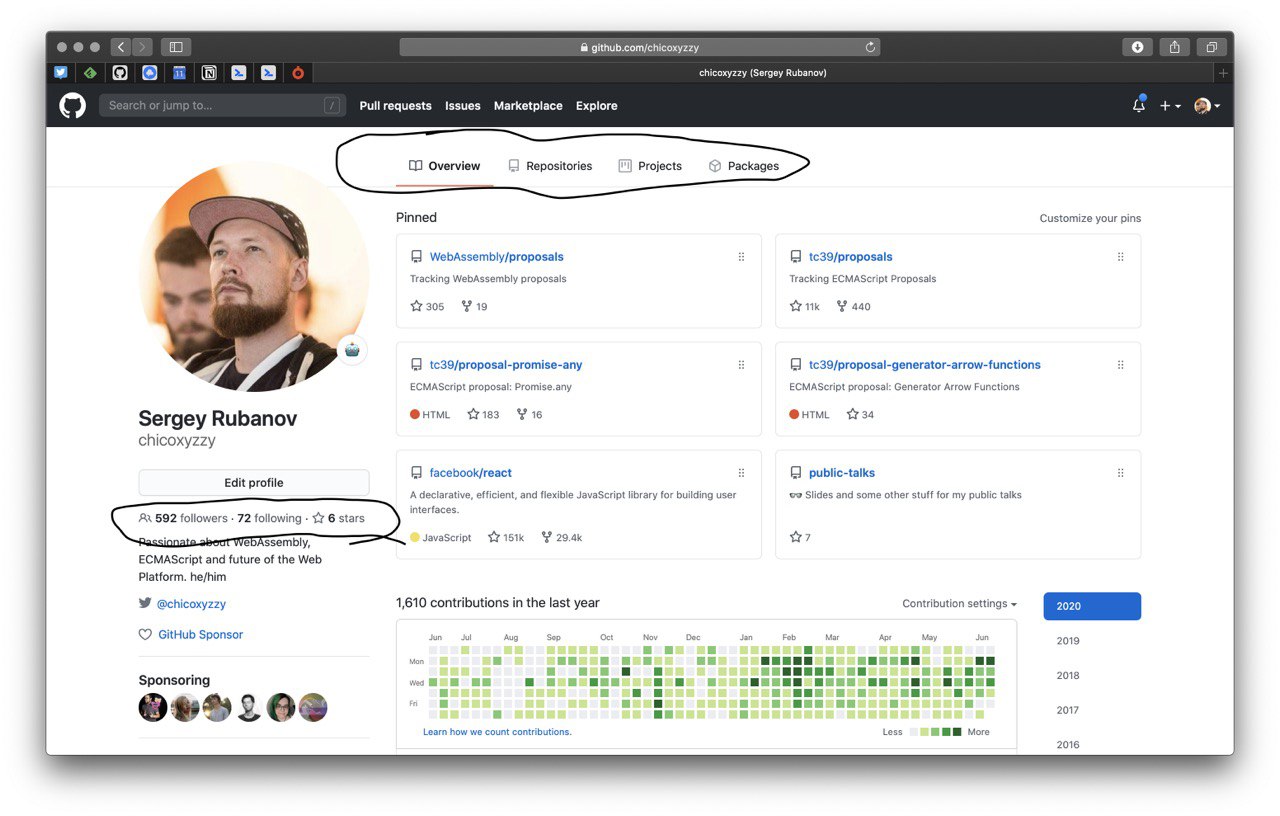Set status using emoji badge on avatar
Image resolution: width=1280 pixels, height=816 pixels.
352,350
